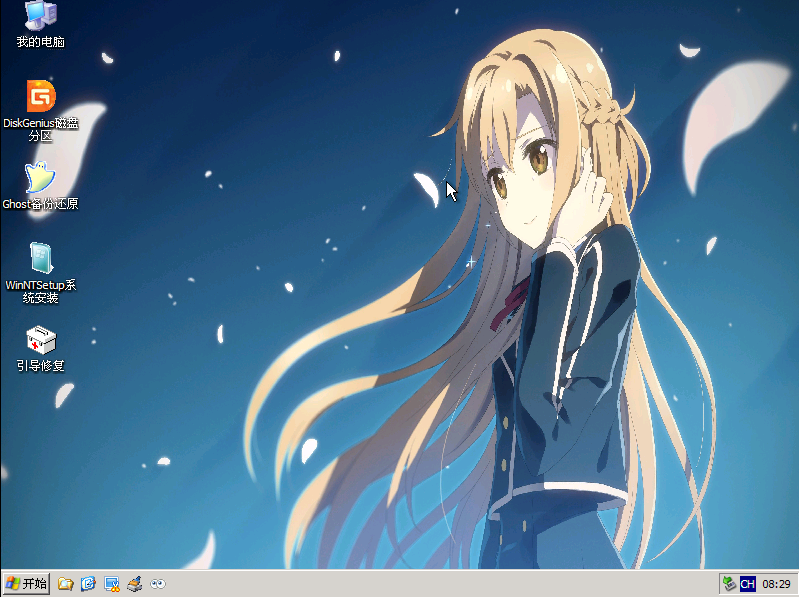Click the brush-and-drive quick launch icon
This screenshot has height=597, width=799.
135,583
